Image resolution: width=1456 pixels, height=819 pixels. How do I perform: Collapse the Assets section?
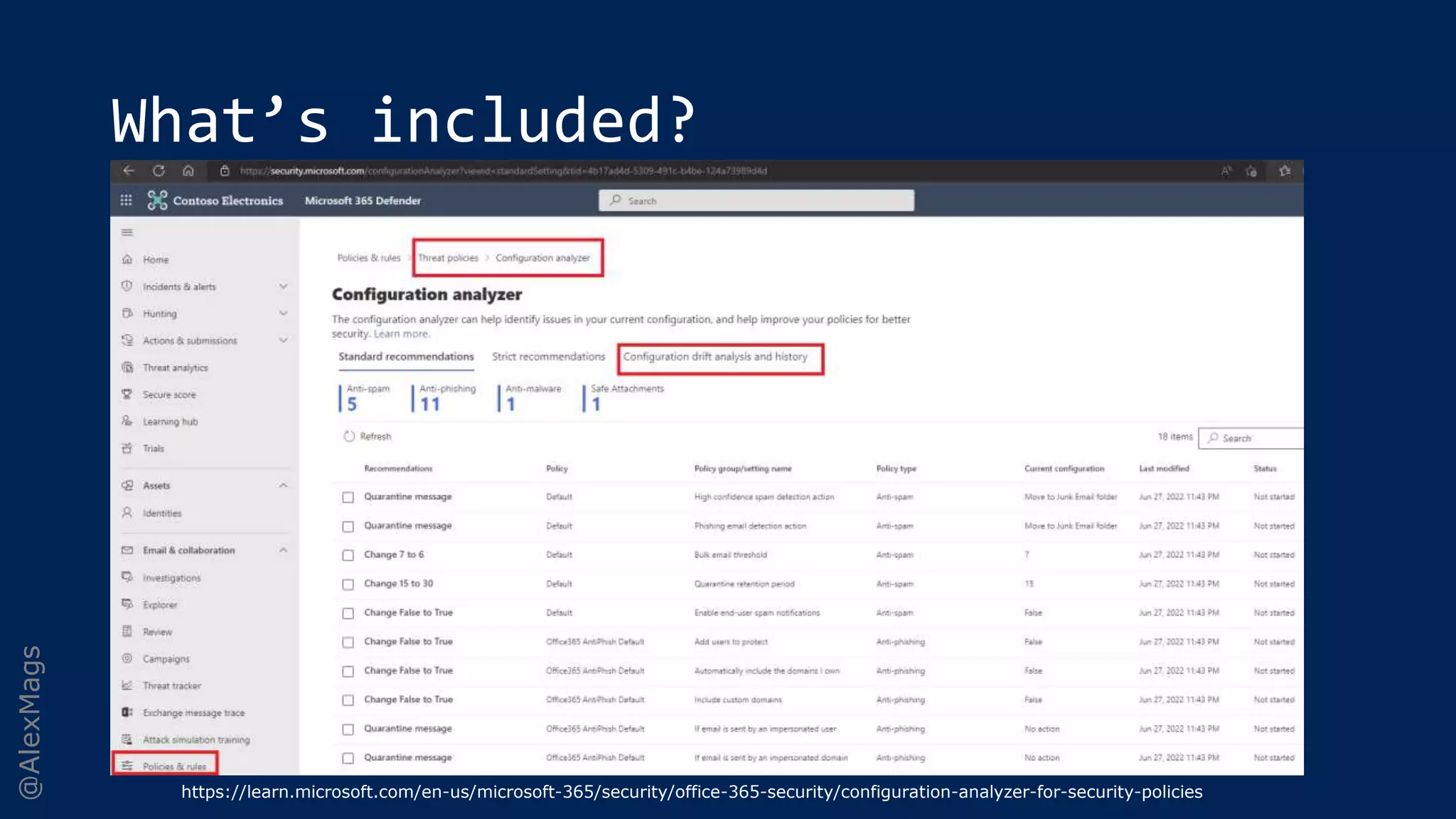pos(283,486)
